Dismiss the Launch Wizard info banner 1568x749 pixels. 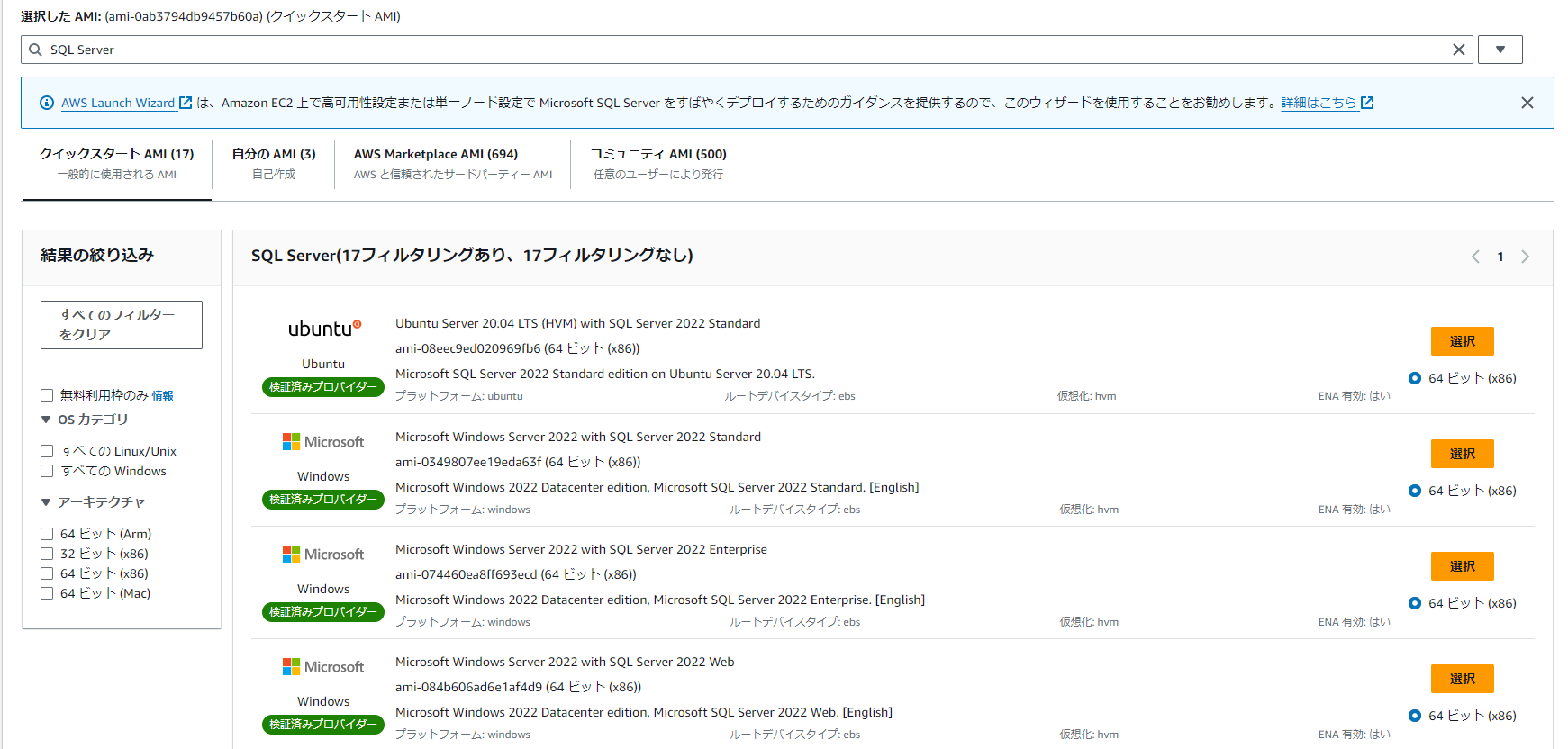[x=1527, y=103]
